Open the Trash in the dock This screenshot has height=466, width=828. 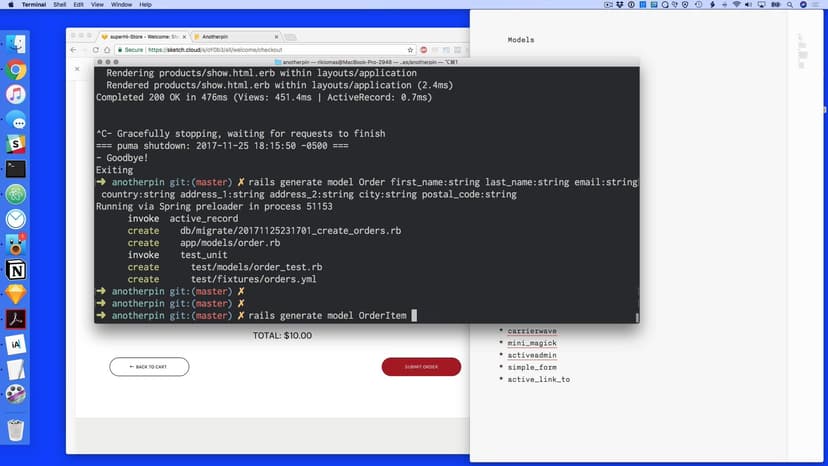click(x=16, y=430)
